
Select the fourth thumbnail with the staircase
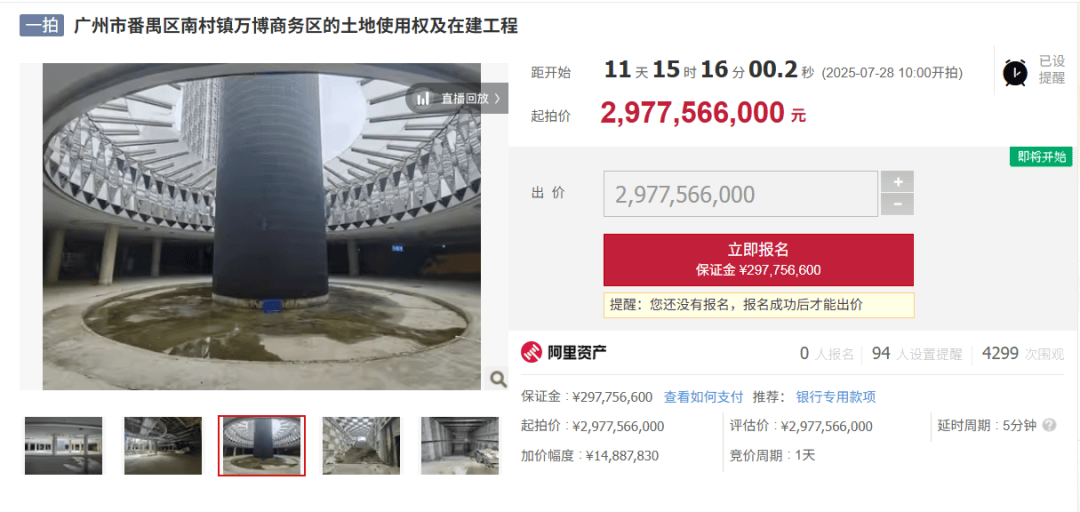[x=361, y=445]
